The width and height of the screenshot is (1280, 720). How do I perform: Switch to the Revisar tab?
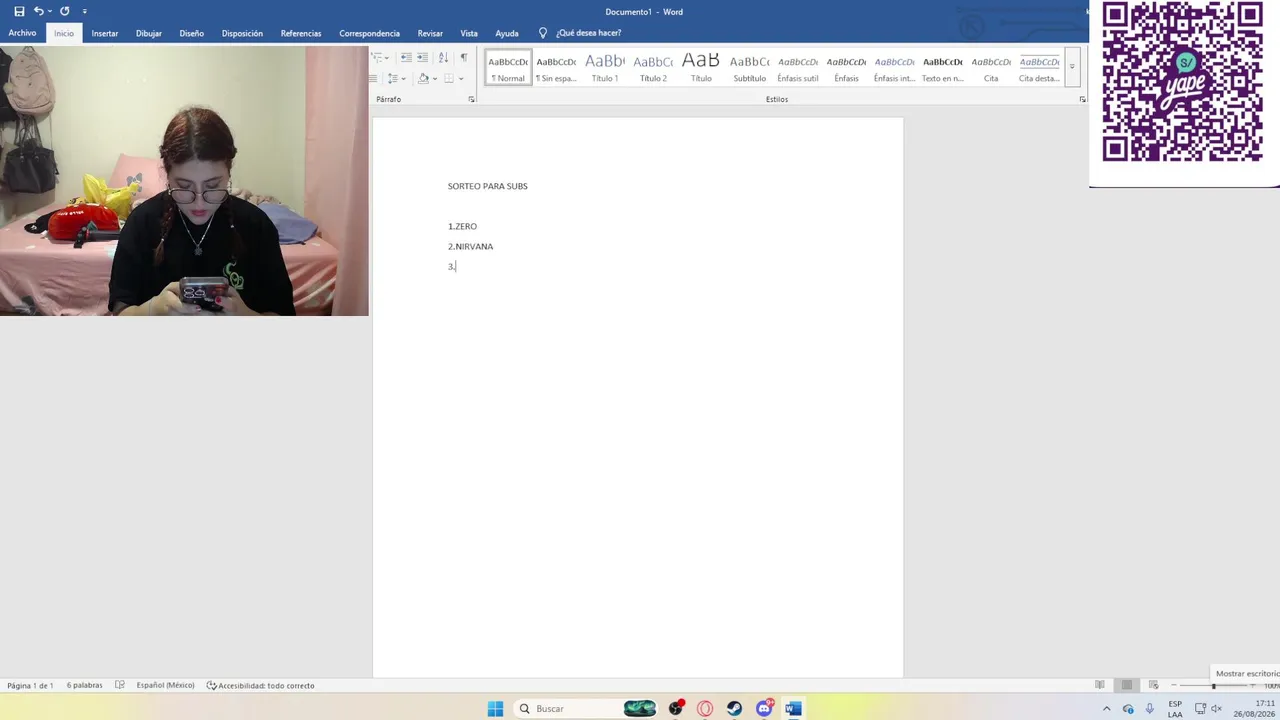pyautogui.click(x=430, y=33)
